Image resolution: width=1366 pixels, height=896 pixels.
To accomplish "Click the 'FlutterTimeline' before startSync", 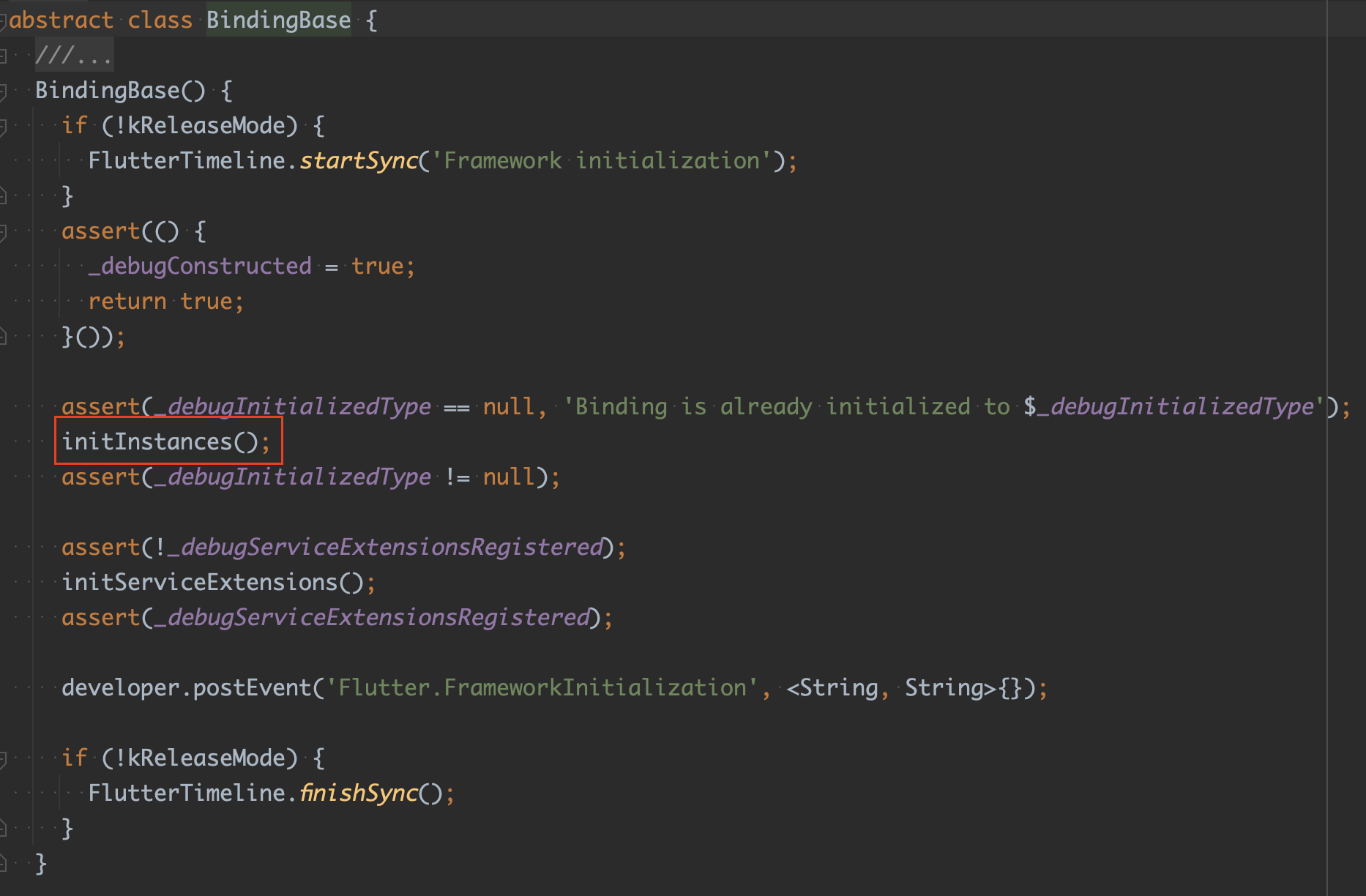I will [x=187, y=161].
